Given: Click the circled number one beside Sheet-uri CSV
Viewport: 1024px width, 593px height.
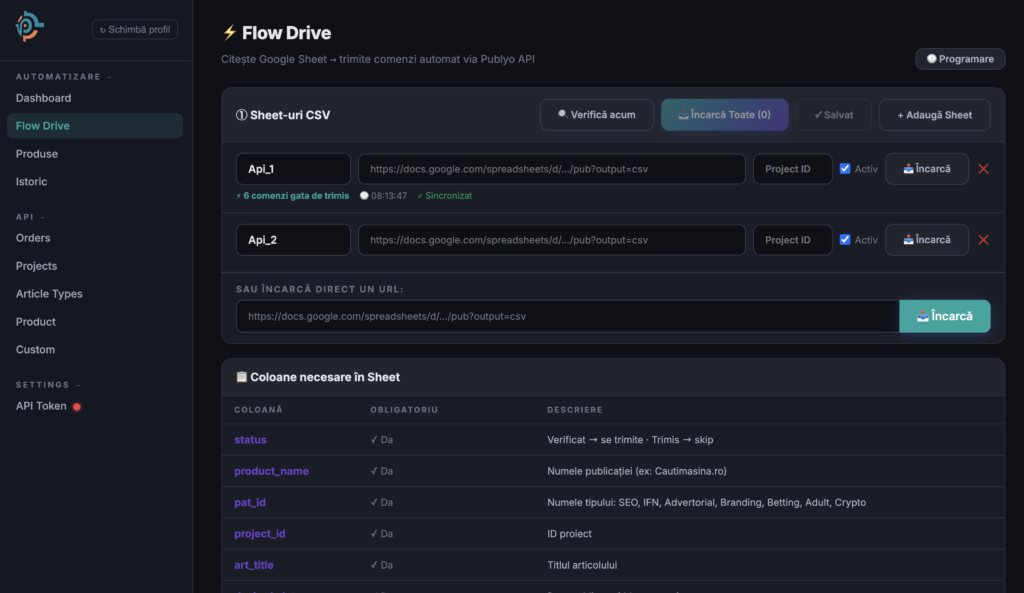Looking at the screenshot, I should tap(241, 115).
